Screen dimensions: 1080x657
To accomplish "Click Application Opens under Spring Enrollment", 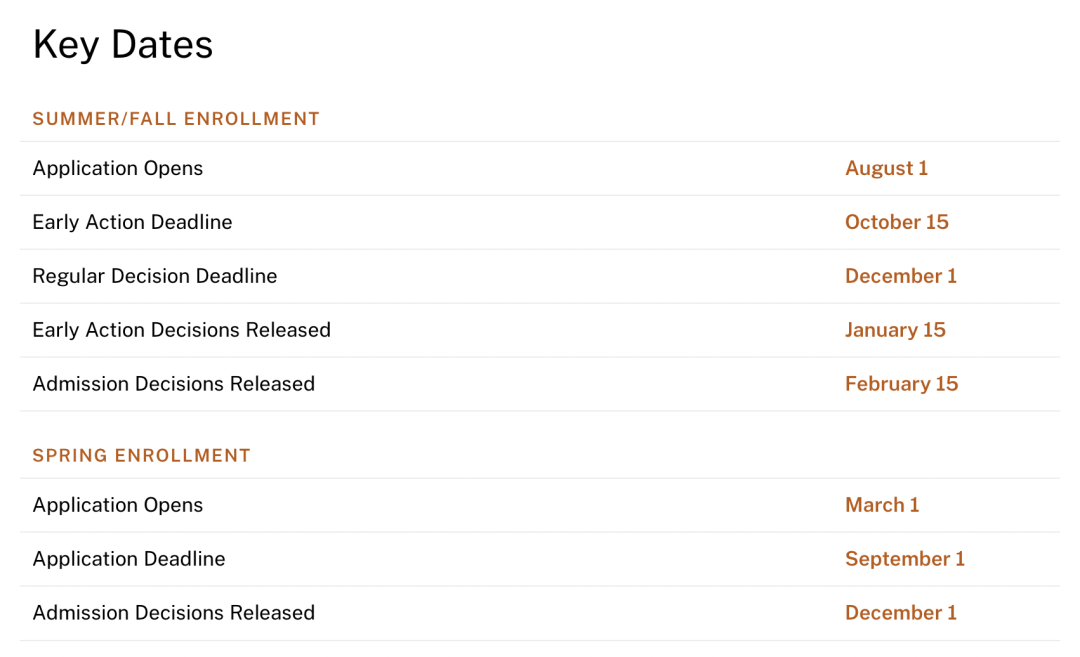I will [118, 505].
